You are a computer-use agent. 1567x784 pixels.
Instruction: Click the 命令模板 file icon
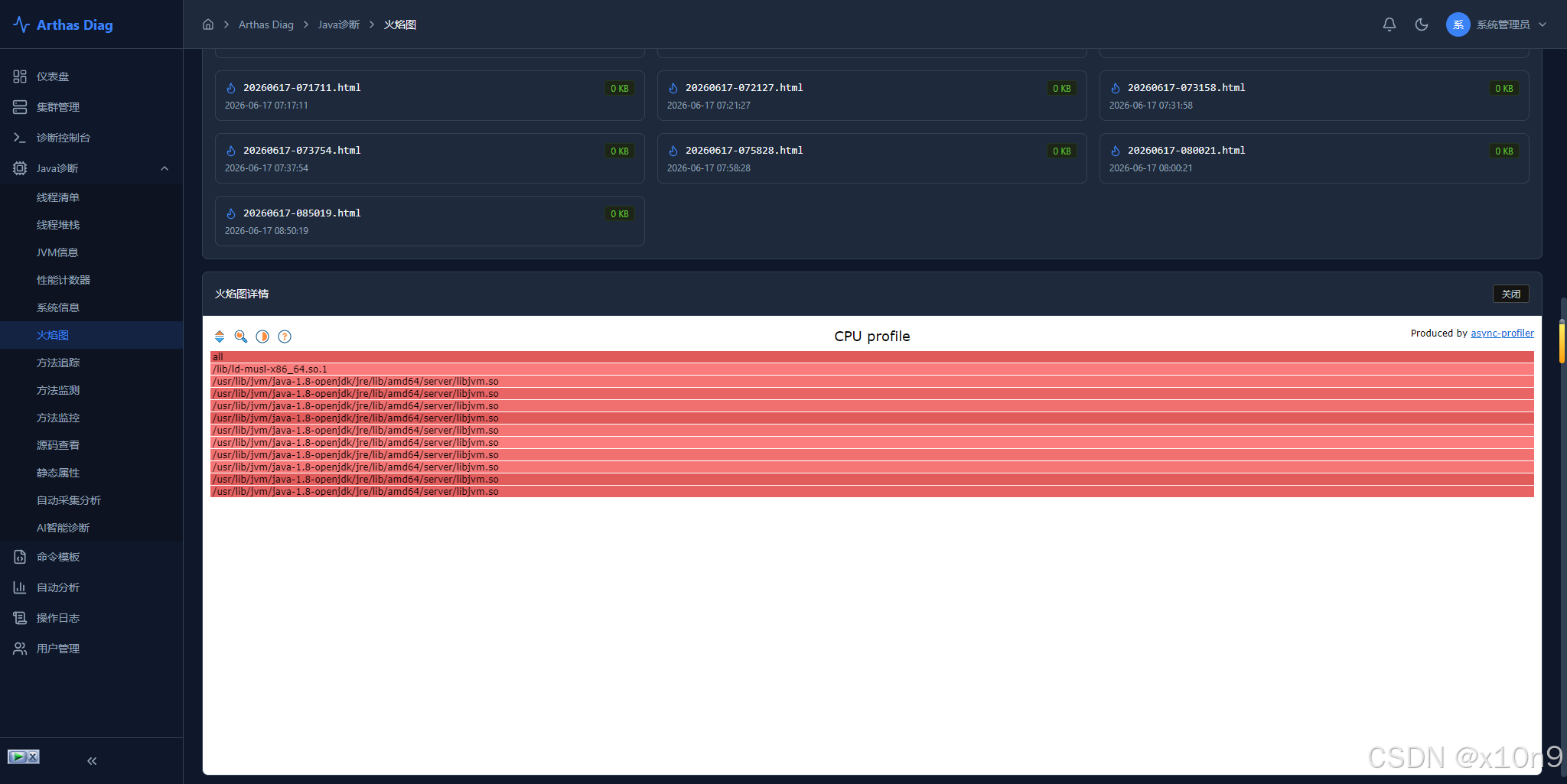coord(20,557)
